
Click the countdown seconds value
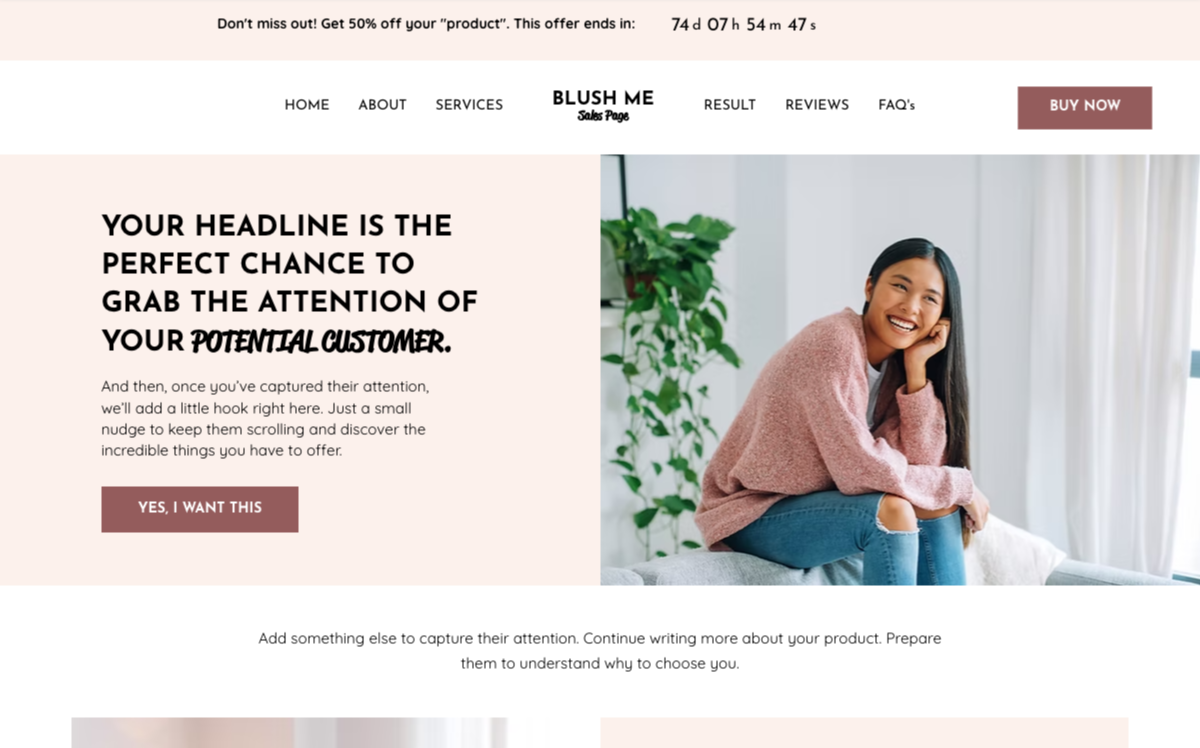(796, 24)
